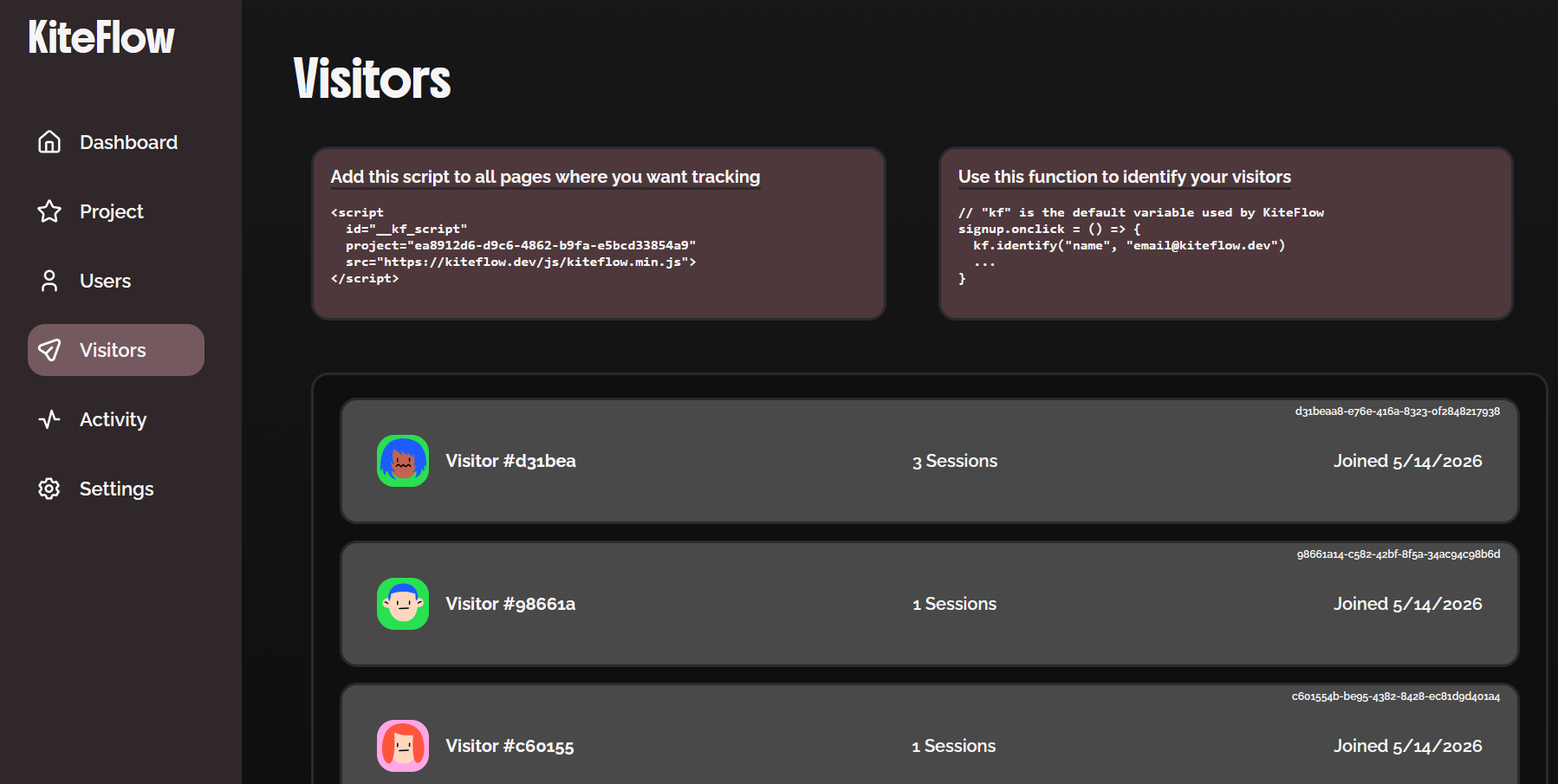Click the kf.identify function code snippet
Viewport: 1558px width, 784px height.
click(x=1140, y=245)
